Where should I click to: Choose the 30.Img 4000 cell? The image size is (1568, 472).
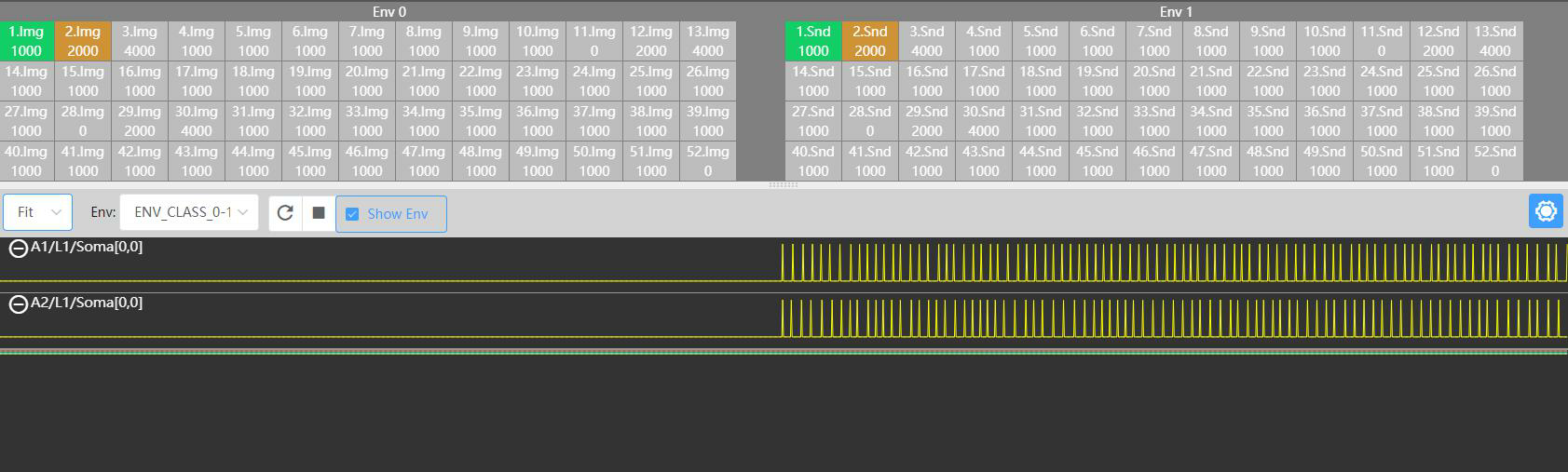coord(197,121)
